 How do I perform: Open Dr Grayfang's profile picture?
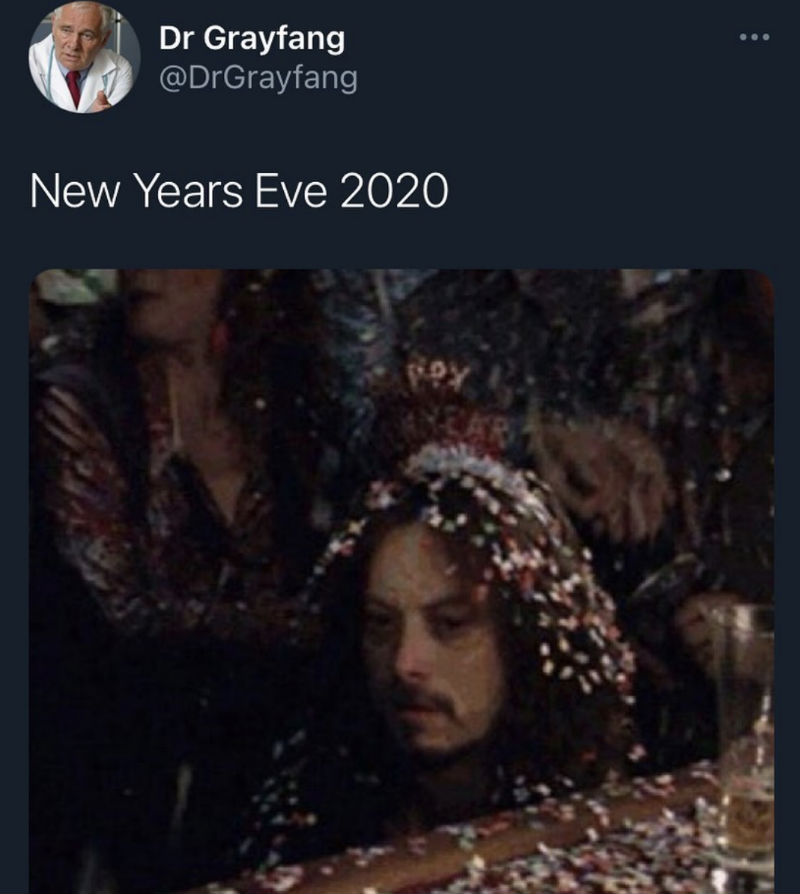pos(84,58)
